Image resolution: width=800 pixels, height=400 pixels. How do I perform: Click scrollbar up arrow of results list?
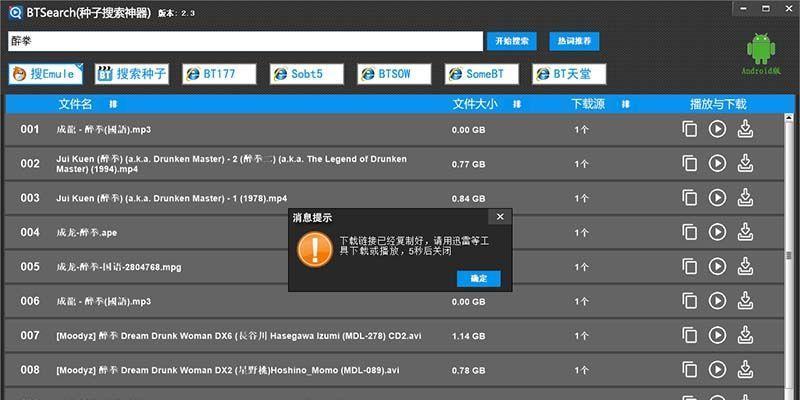(x=790, y=117)
